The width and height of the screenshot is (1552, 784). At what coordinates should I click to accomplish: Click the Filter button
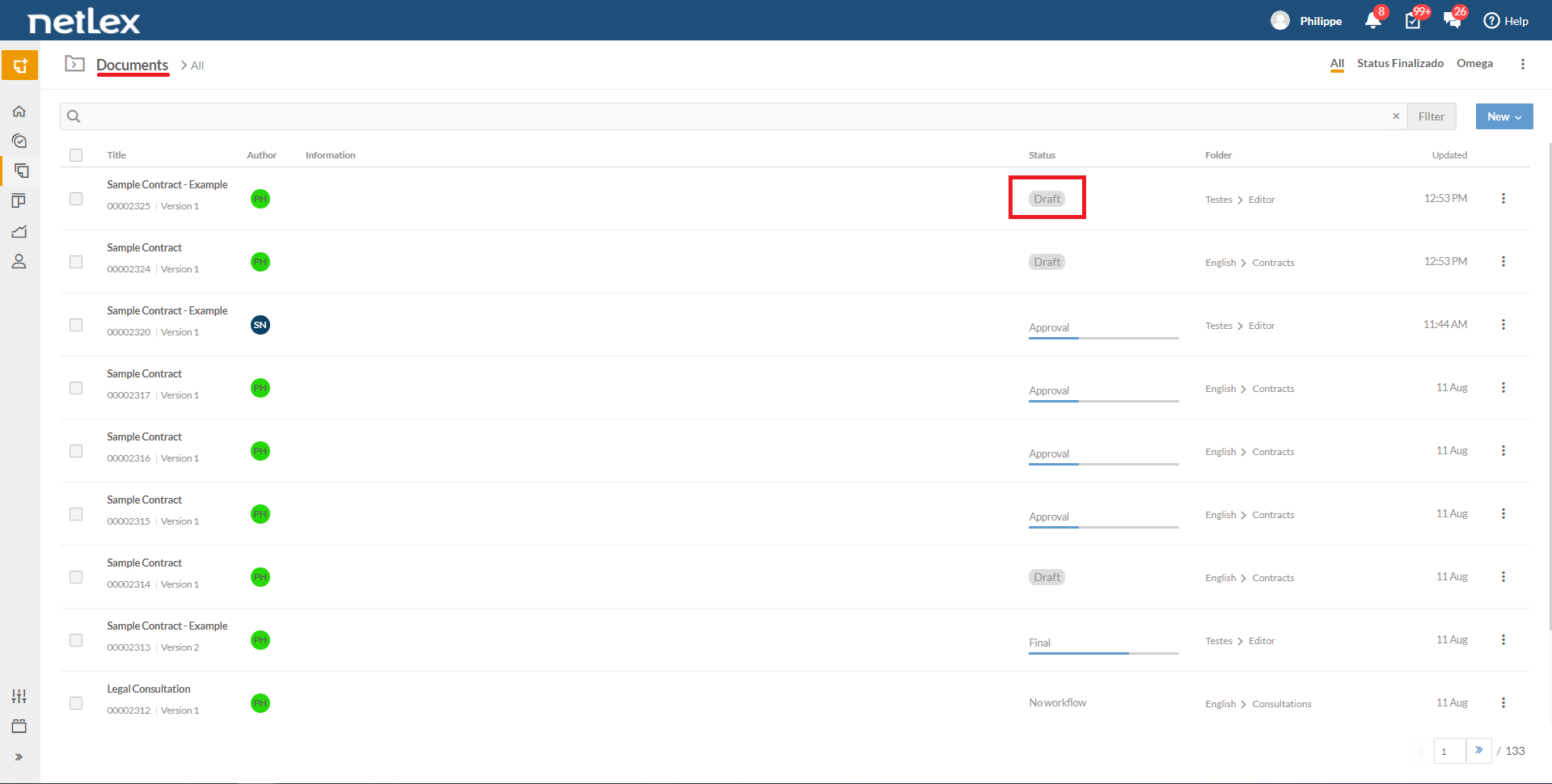tap(1431, 116)
